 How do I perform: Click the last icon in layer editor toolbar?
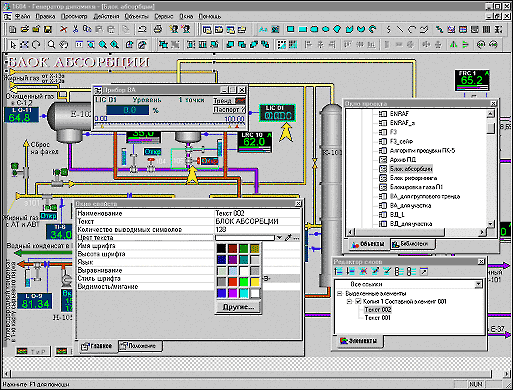coord(424,272)
